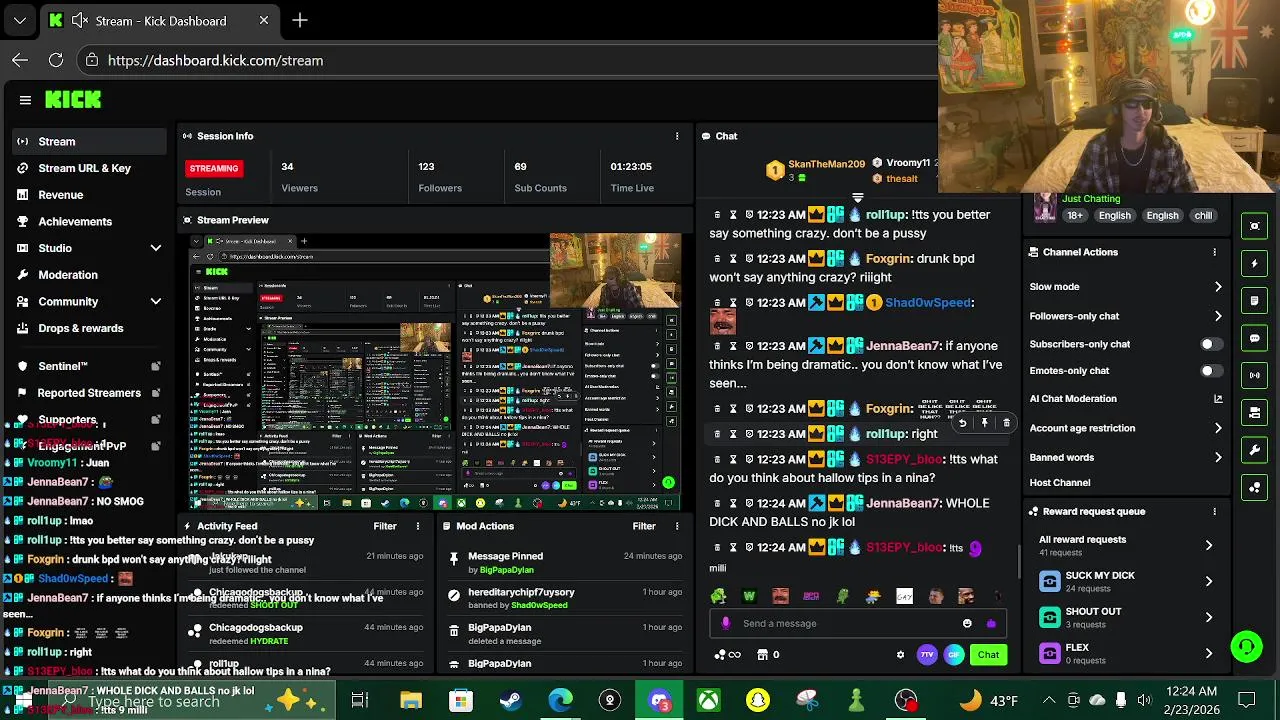Open Activity Feed three-dot menu

[x=418, y=526]
